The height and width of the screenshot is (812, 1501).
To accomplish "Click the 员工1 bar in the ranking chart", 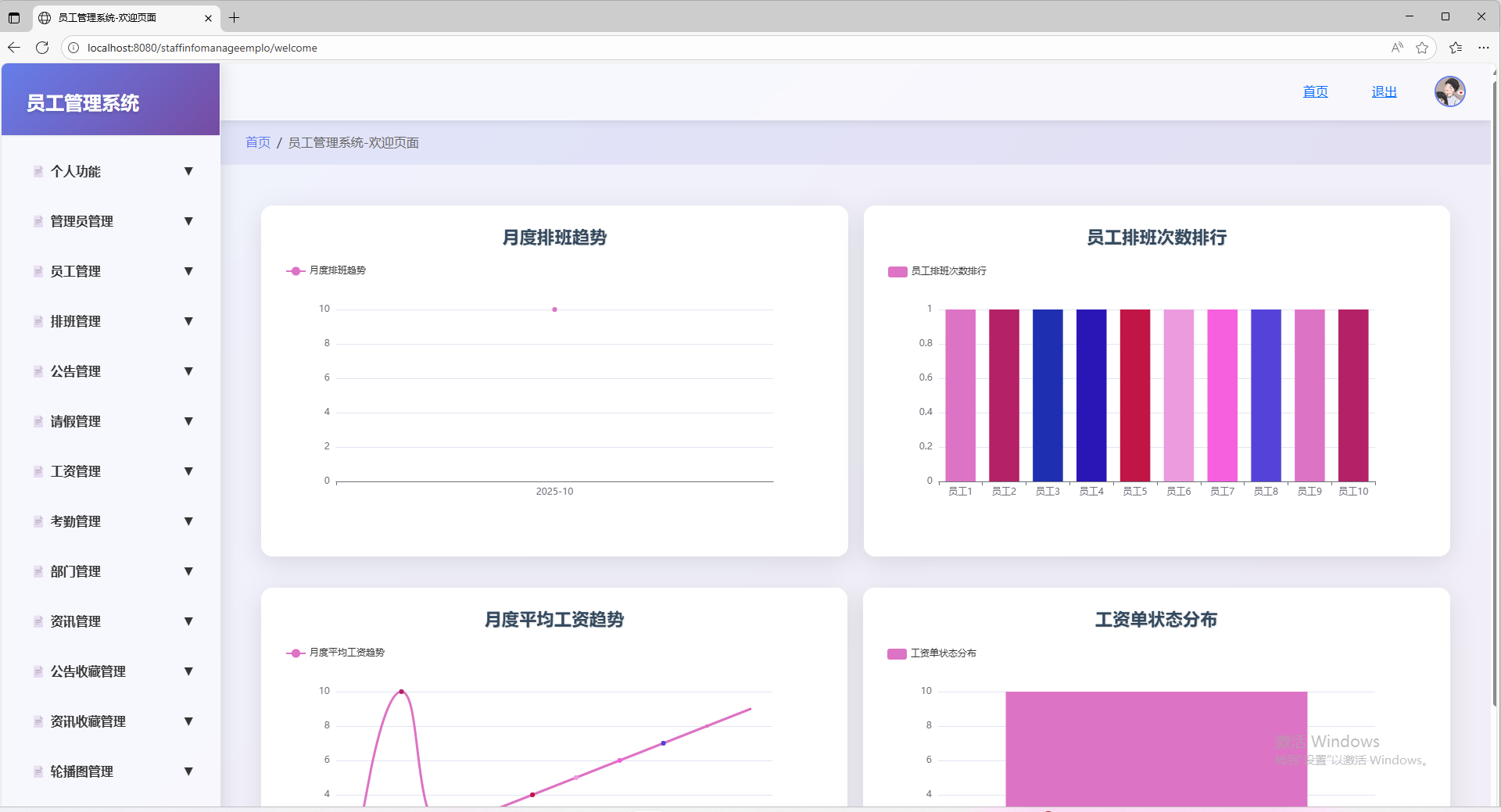I will [x=960, y=395].
